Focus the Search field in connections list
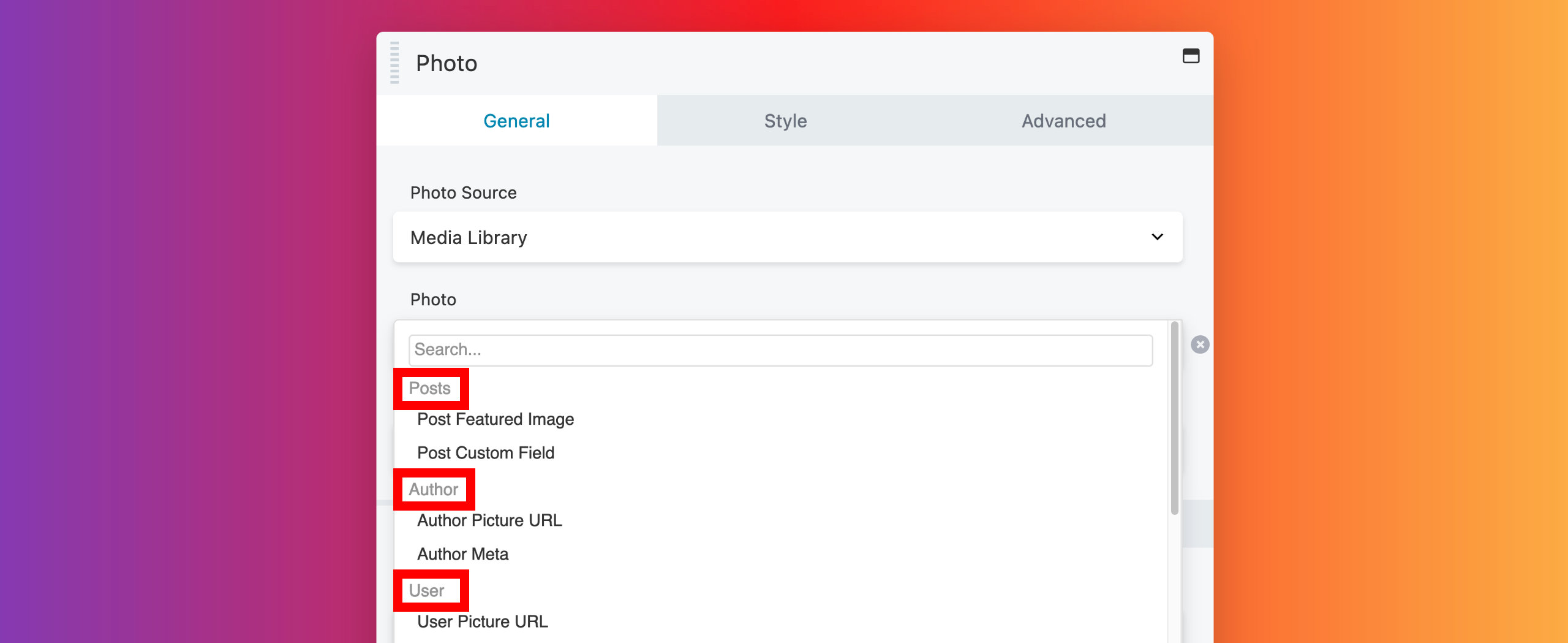 click(x=780, y=350)
